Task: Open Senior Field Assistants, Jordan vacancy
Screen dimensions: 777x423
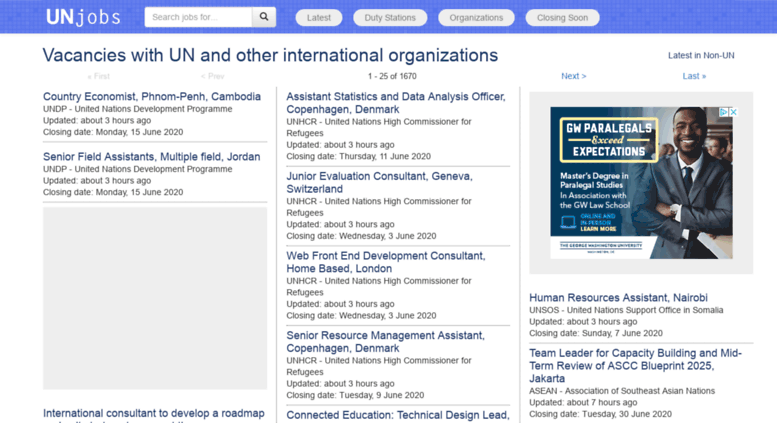Action: click(x=151, y=157)
